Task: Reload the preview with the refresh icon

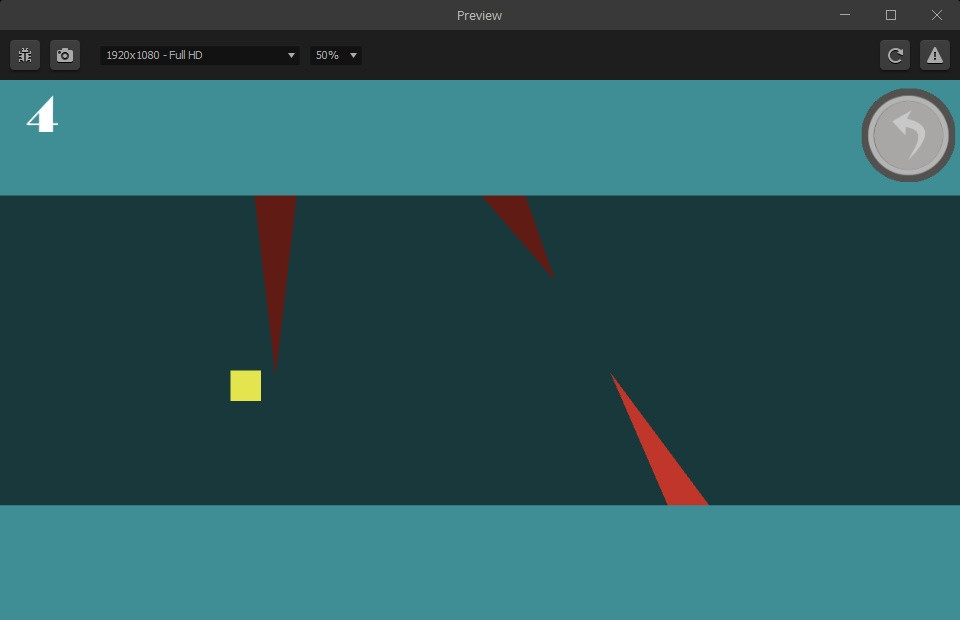Action: [x=894, y=55]
